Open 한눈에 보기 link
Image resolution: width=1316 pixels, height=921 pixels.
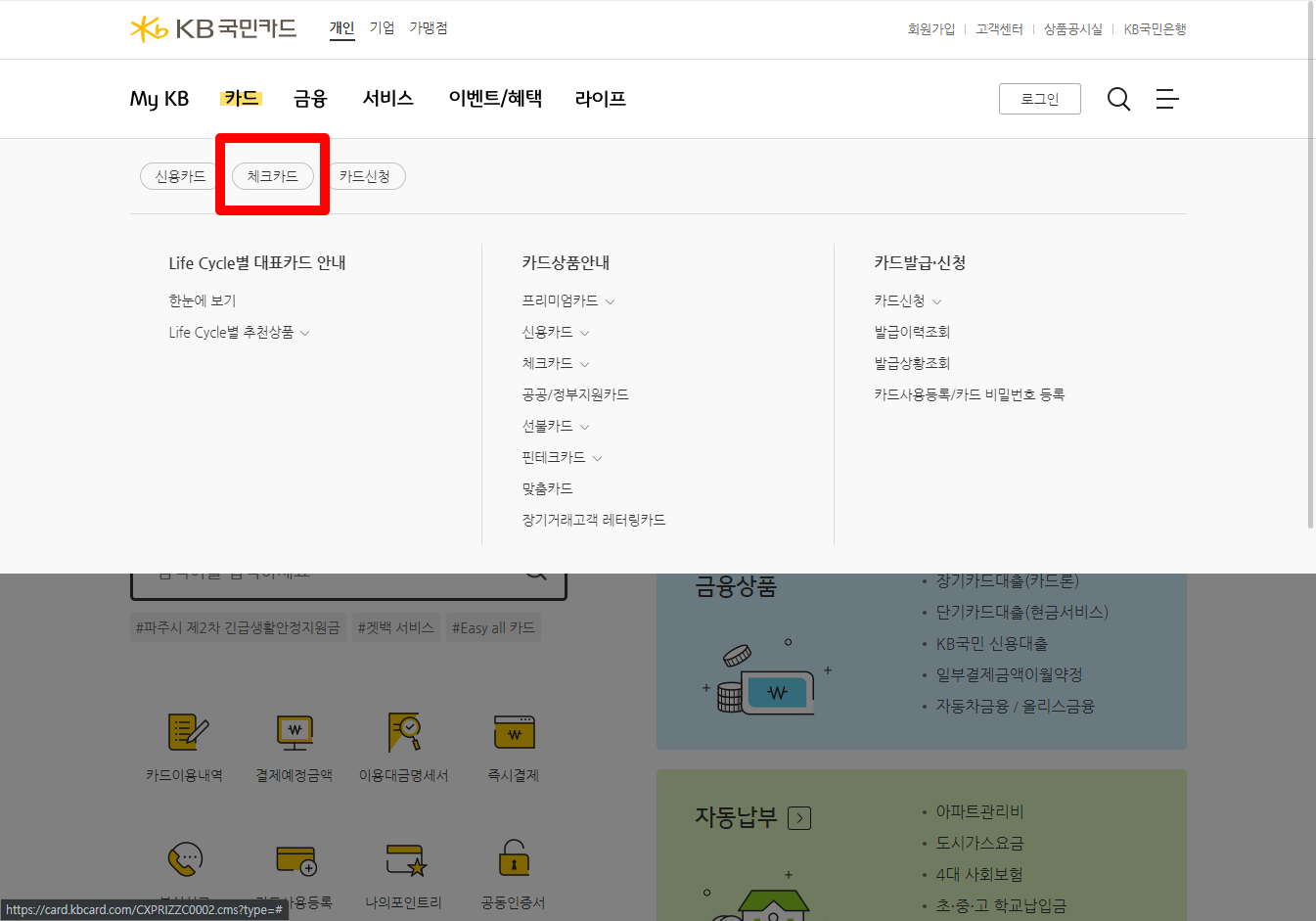(x=203, y=301)
